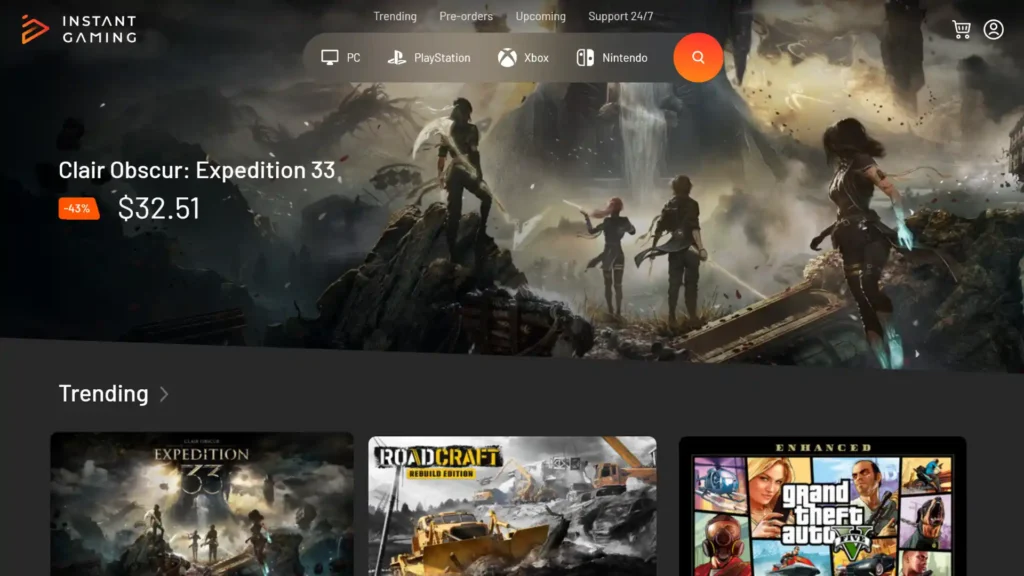Open the Trending section heading

[x=104, y=393]
